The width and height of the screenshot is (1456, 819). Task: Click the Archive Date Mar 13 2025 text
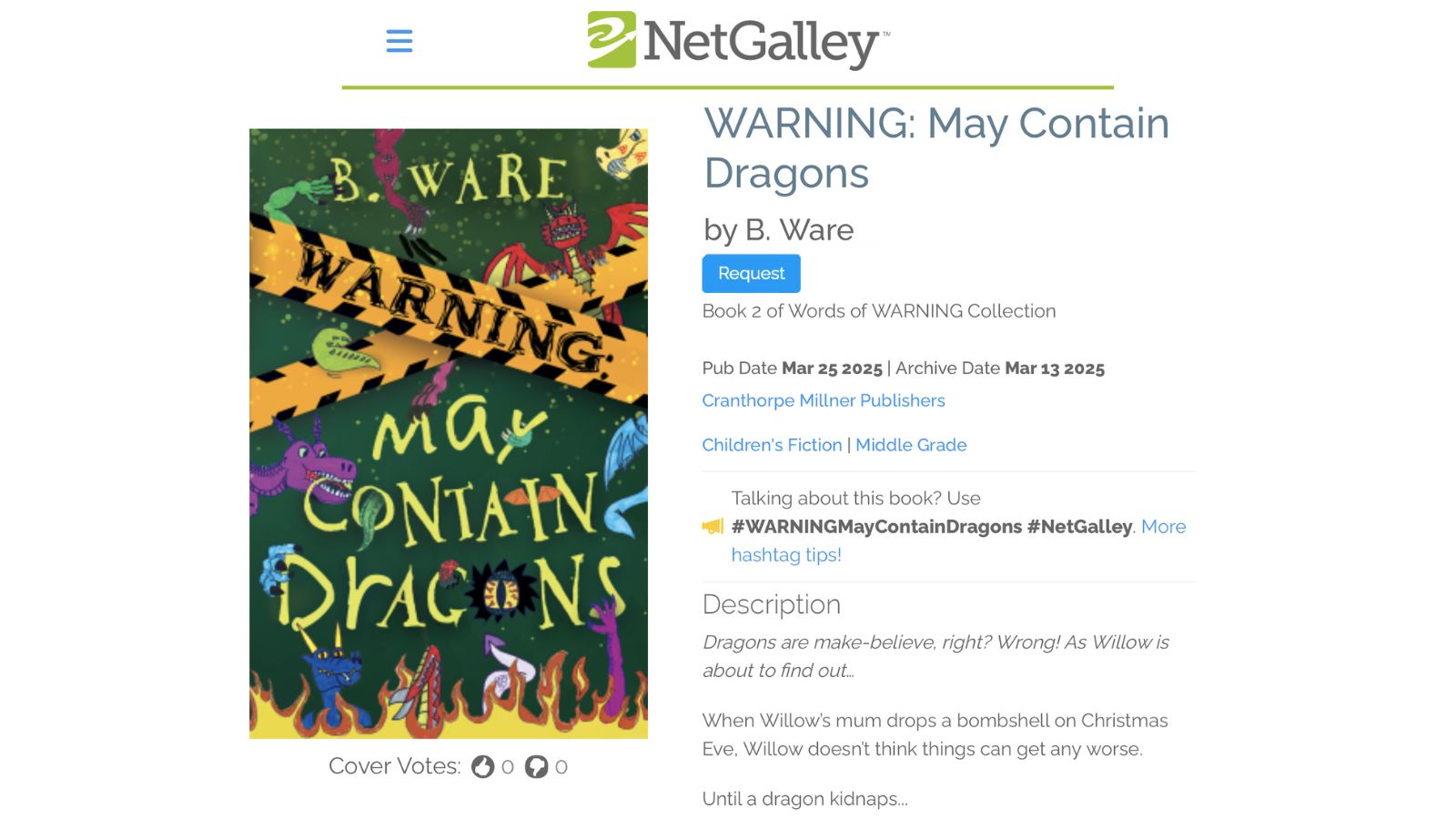(1000, 369)
